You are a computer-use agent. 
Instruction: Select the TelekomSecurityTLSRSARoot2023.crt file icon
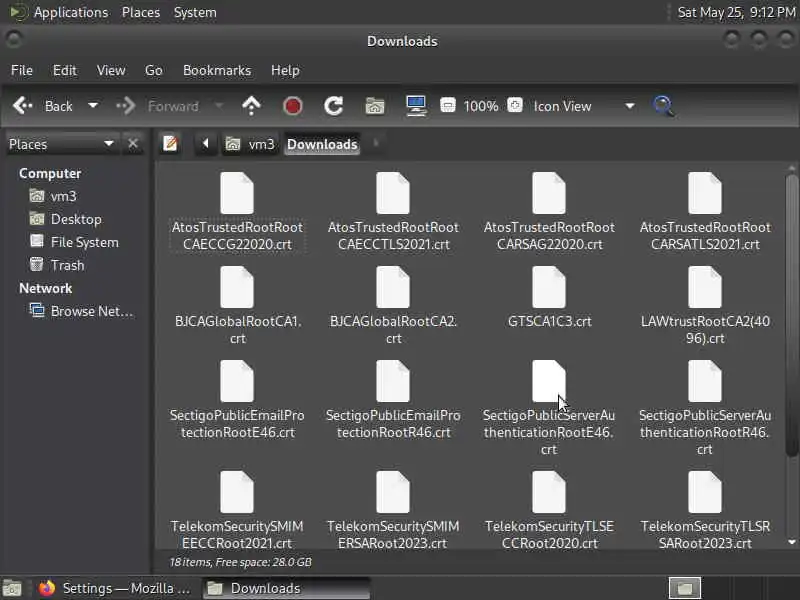tap(705, 492)
